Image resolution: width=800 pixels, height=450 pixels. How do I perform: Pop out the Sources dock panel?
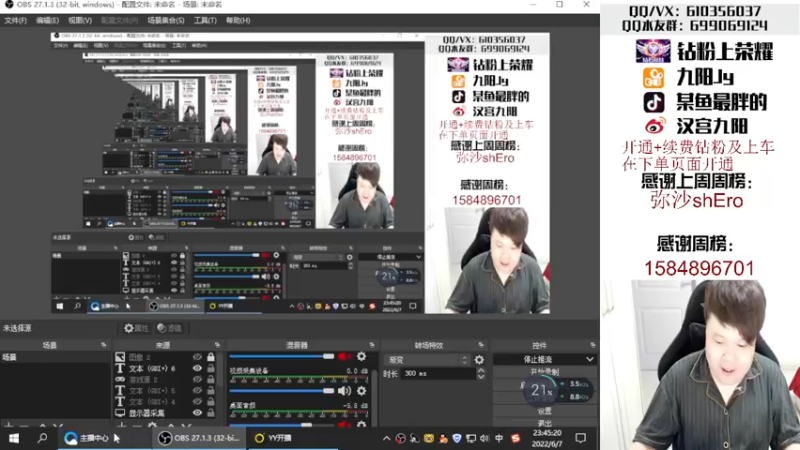(217, 345)
